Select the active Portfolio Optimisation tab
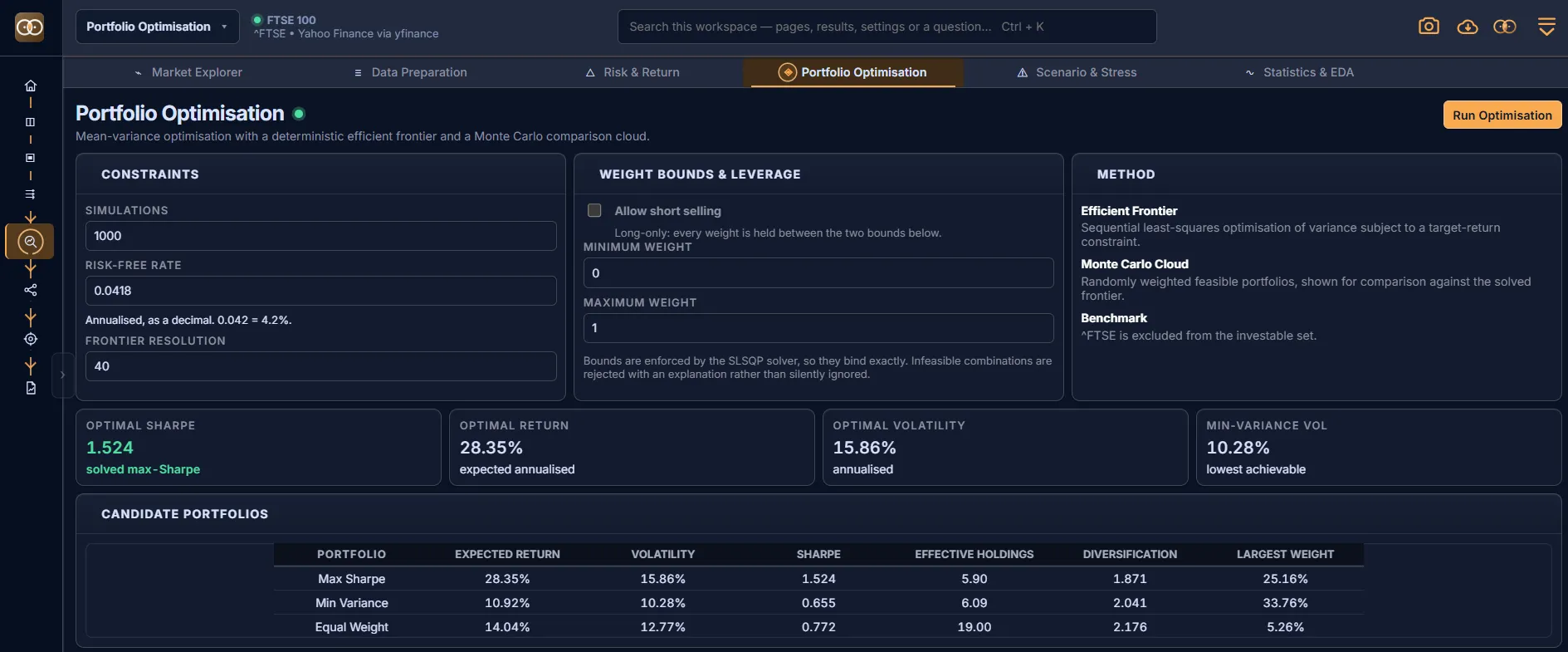The height and width of the screenshot is (652, 1568). click(852, 72)
